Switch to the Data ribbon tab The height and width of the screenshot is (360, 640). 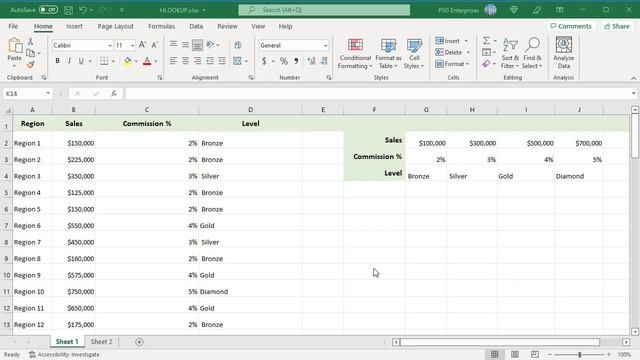(x=196, y=26)
